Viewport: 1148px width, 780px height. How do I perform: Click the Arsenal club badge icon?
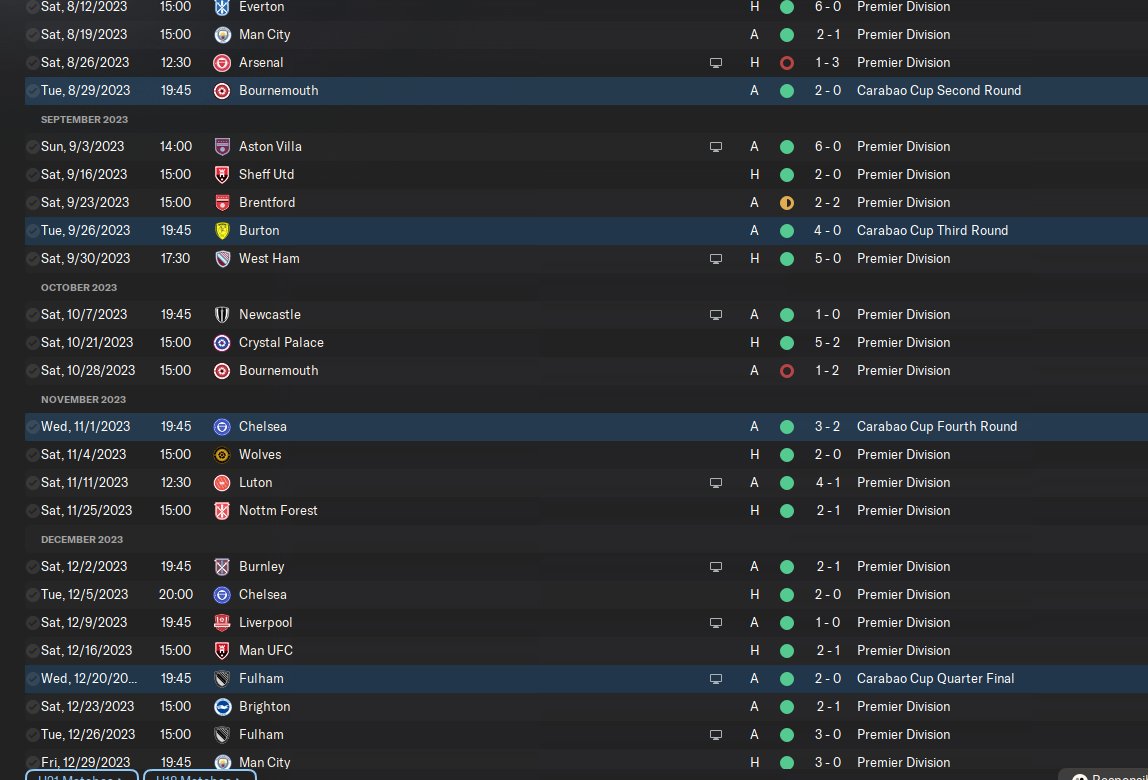(222, 62)
